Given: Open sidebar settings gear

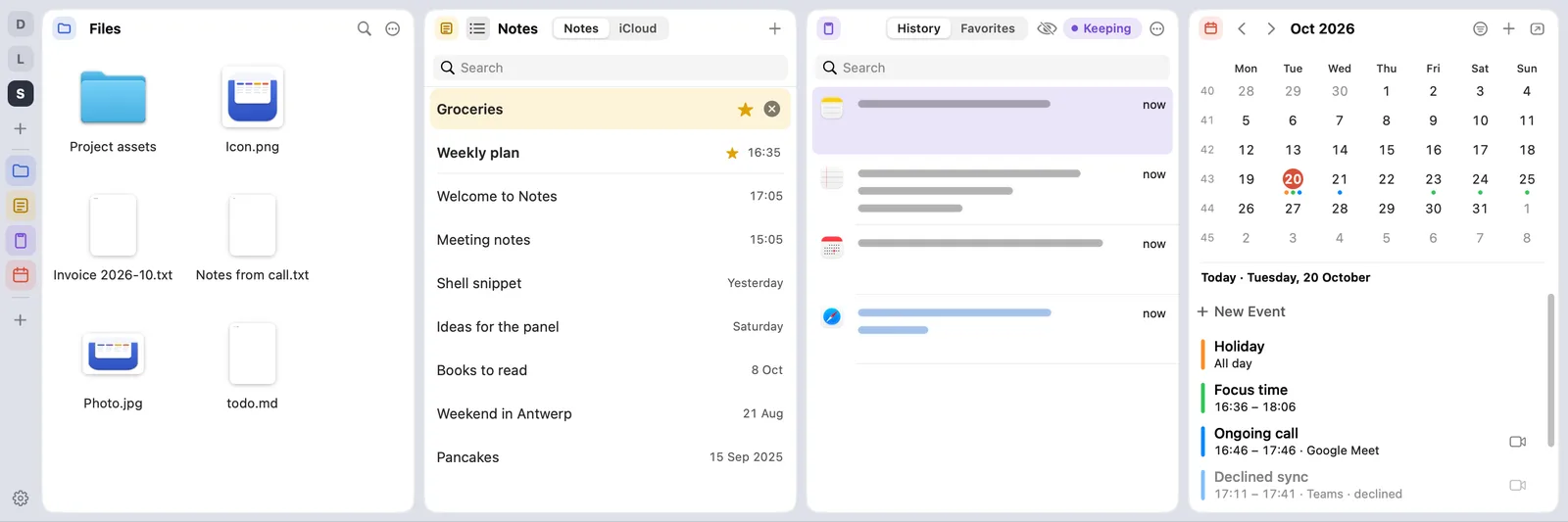Looking at the screenshot, I should tap(21, 498).
